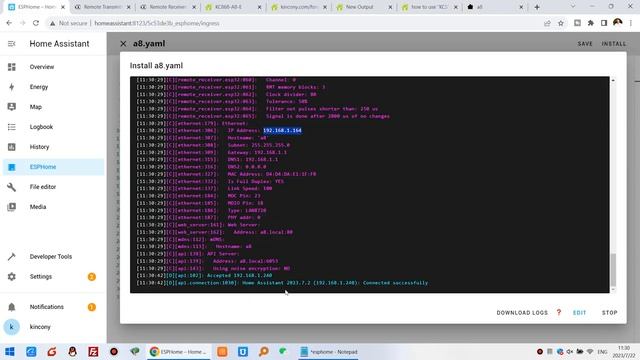
Task: Open the Chrome profile avatar
Action: pyautogui.click(x=618, y=22)
